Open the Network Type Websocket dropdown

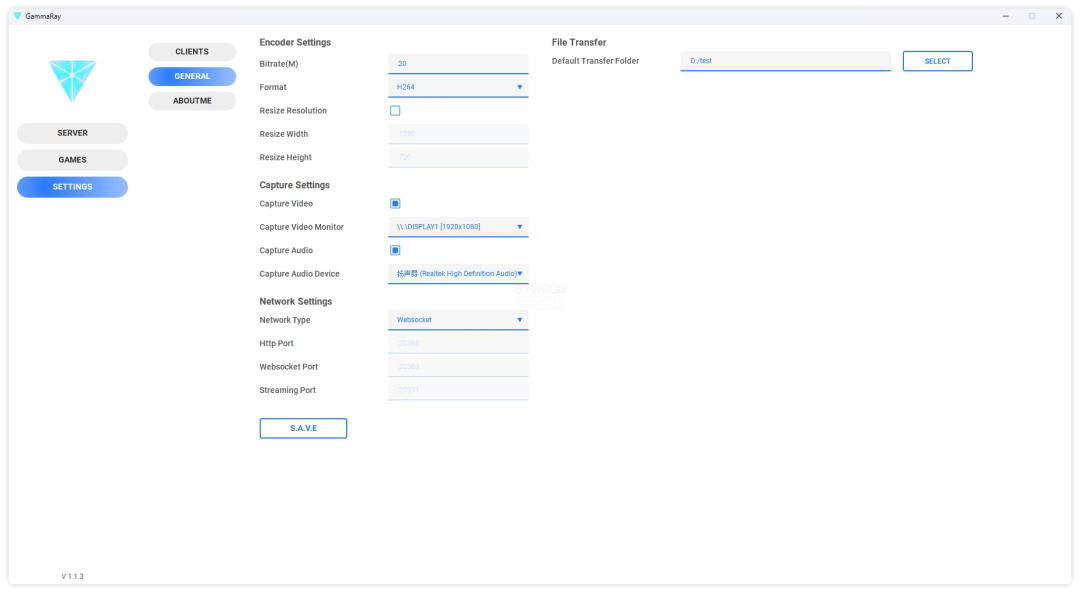[x=458, y=320]
